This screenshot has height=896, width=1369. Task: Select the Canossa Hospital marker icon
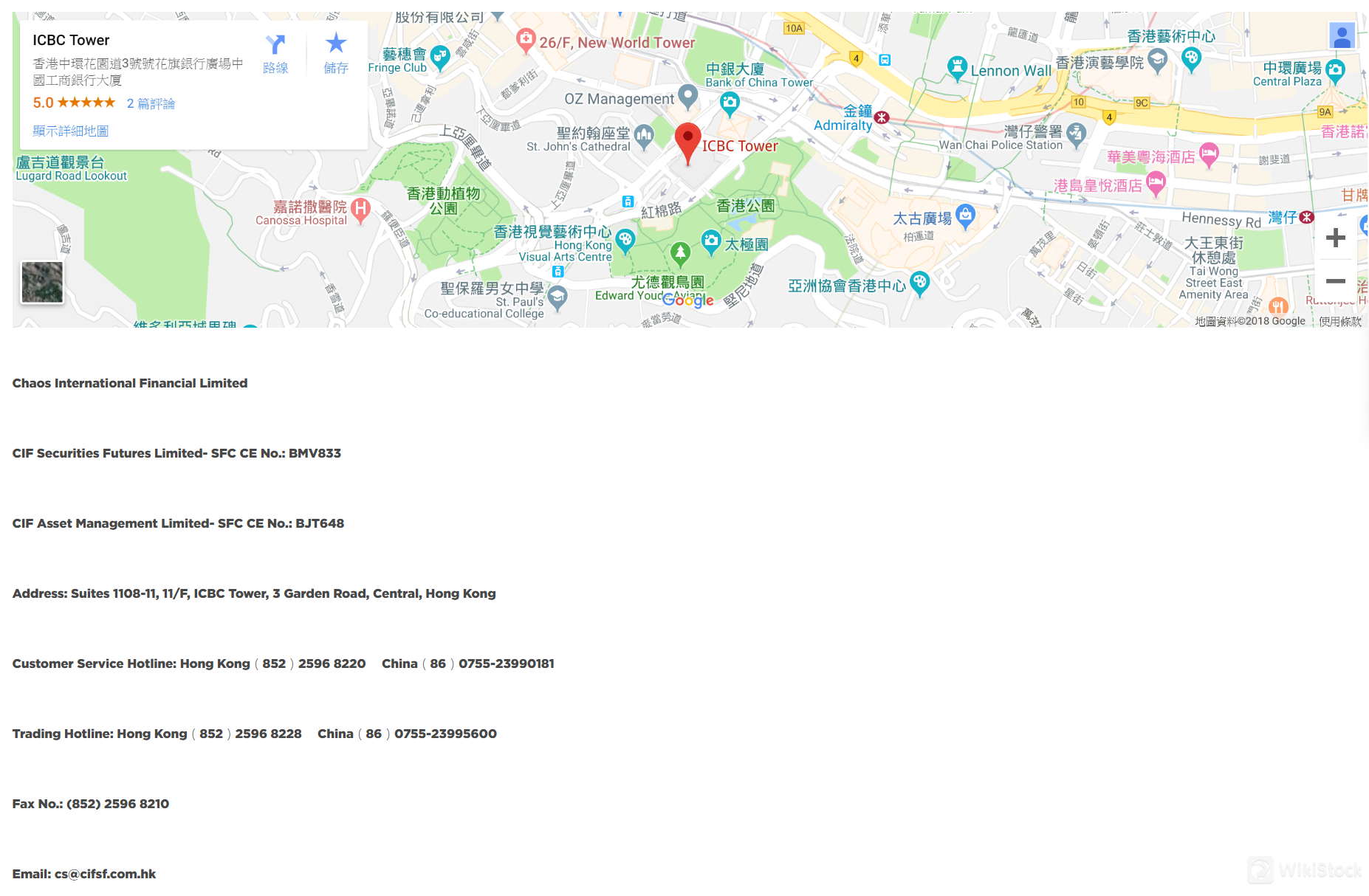360,209
